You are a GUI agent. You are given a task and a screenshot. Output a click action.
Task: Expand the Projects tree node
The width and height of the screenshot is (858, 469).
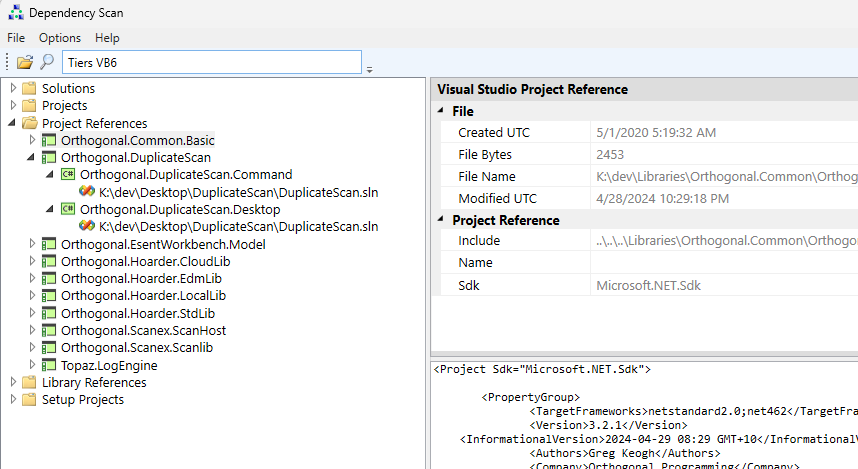13,105
